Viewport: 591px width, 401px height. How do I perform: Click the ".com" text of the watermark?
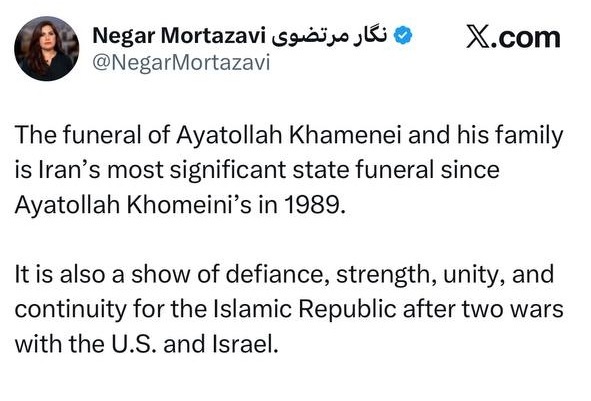525,38
